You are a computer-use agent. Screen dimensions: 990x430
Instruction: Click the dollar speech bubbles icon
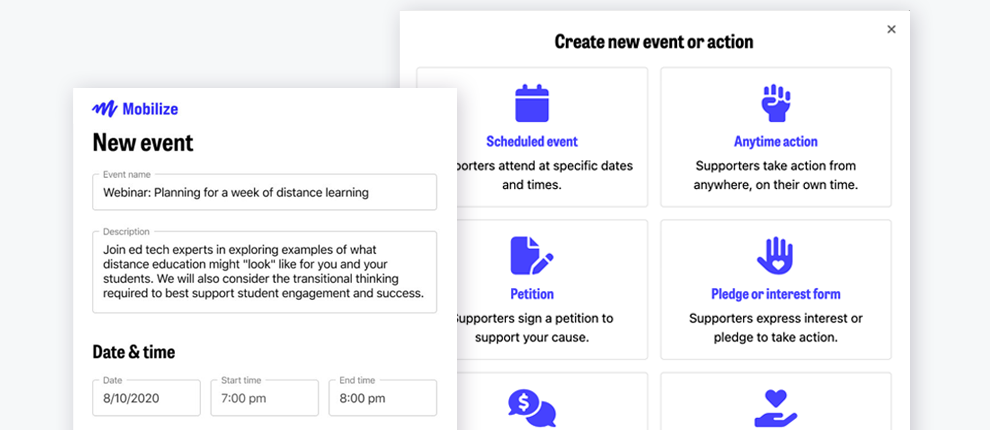click(531, 409)
